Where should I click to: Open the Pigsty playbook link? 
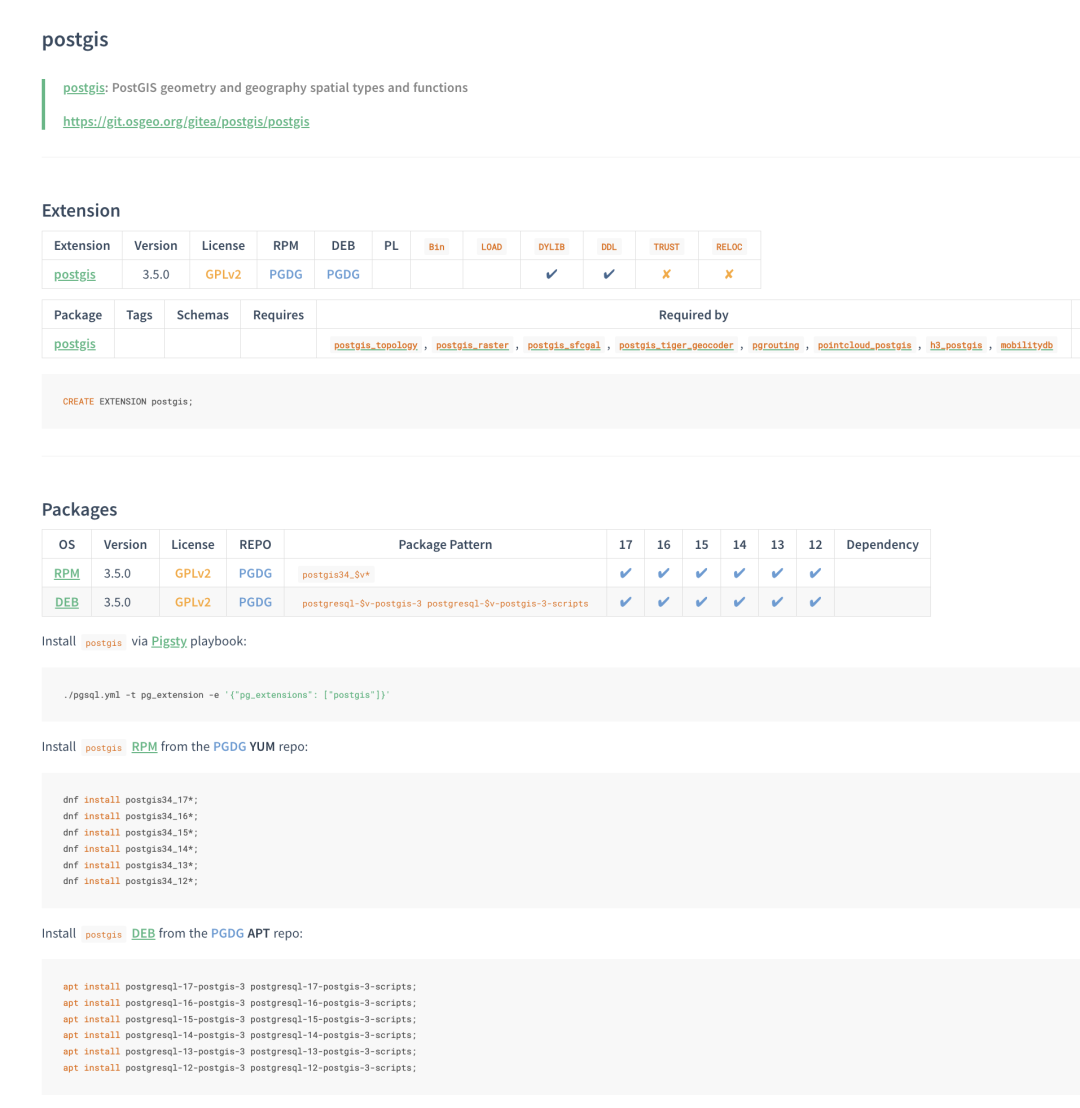point(169,641)
